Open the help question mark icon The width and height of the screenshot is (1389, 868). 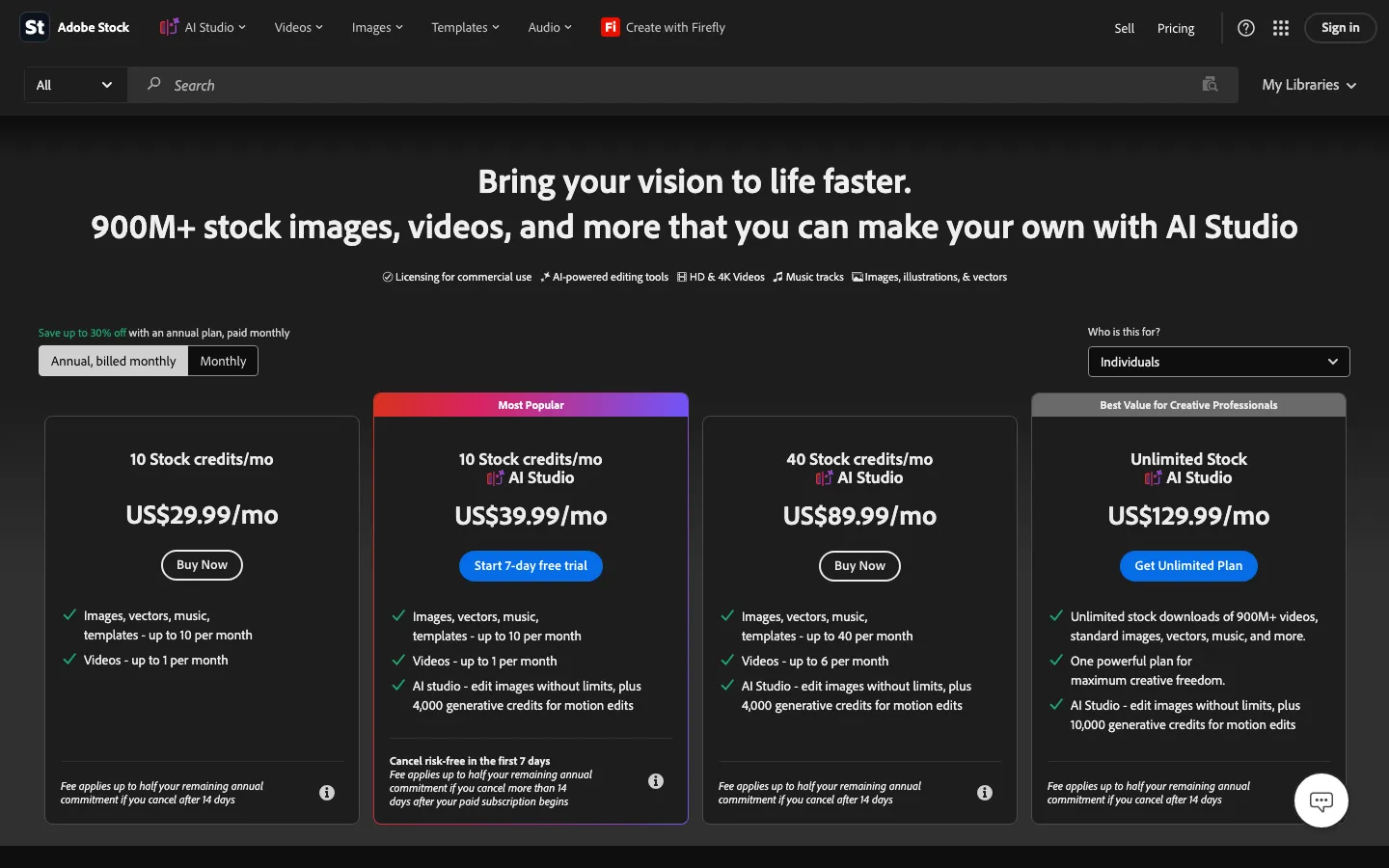point(1246,28)
